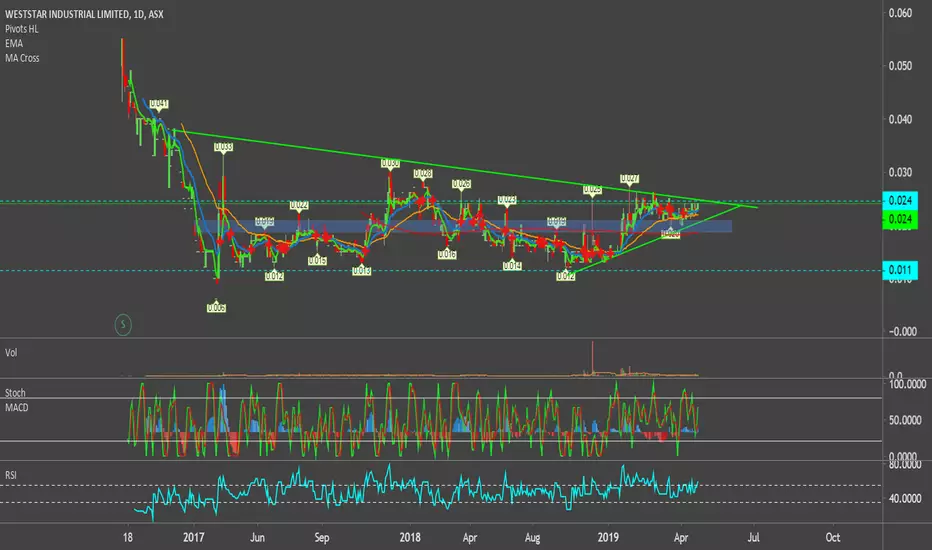This screenshot has height=550, width=932.
Task: Click the 40.0000 RSI scale value
Action: point(907,498)
